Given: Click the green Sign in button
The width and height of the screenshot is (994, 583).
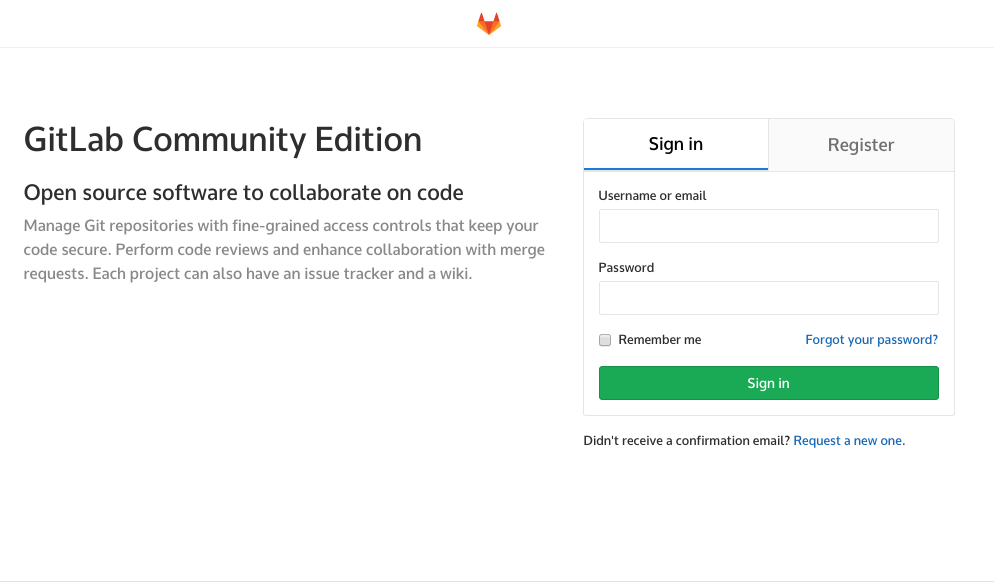Looking at the screenshot, I should pyautogui.click(x=768, y=383).
